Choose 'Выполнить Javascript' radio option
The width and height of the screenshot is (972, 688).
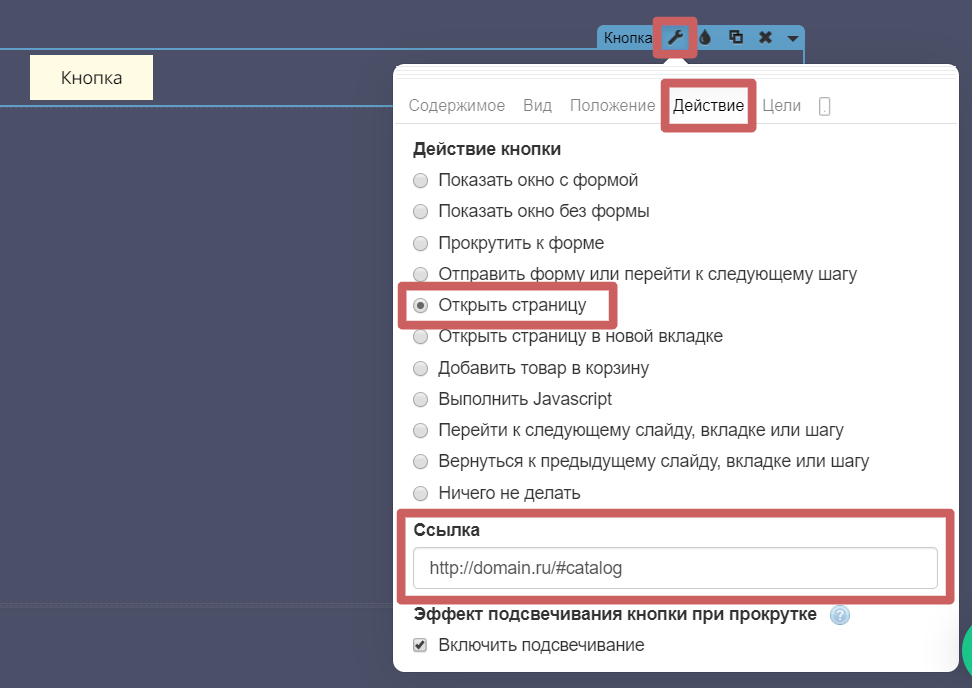point(421,399)
